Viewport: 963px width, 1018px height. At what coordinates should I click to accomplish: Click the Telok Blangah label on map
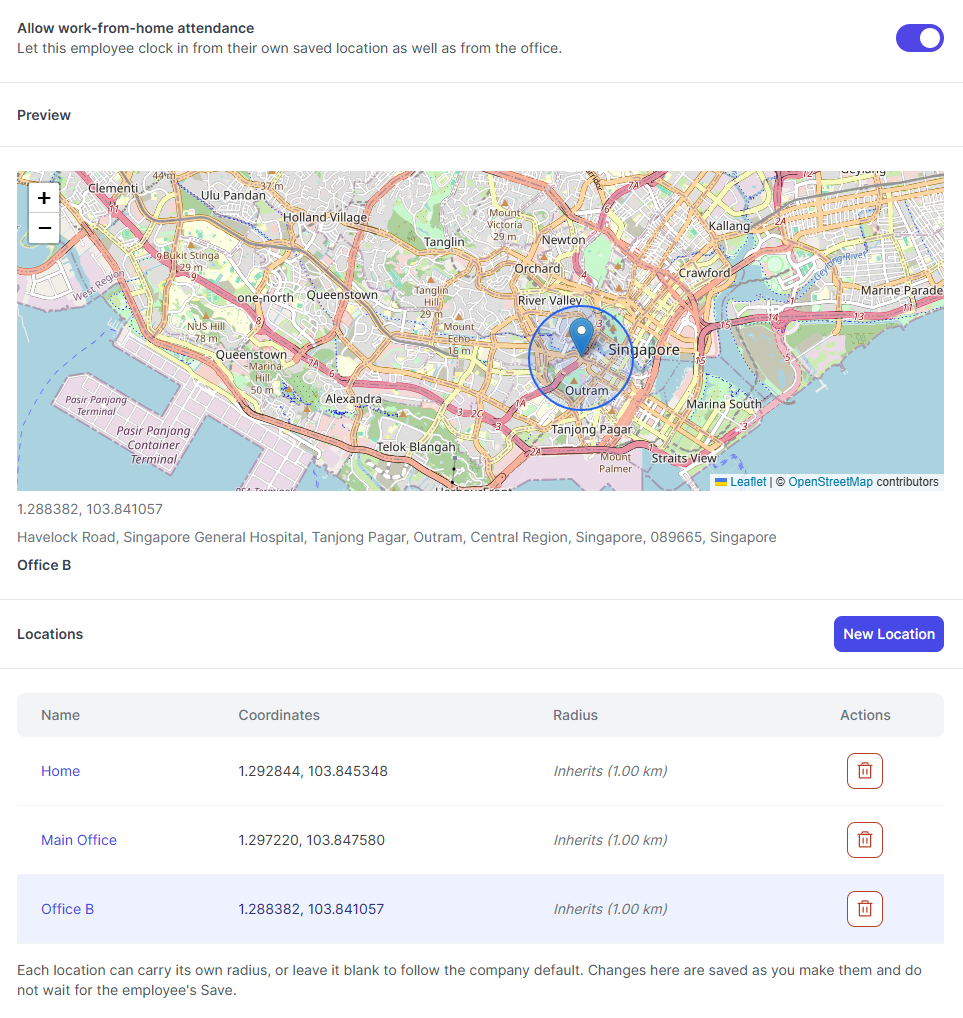pyautogui.click(x=416, y=447)
